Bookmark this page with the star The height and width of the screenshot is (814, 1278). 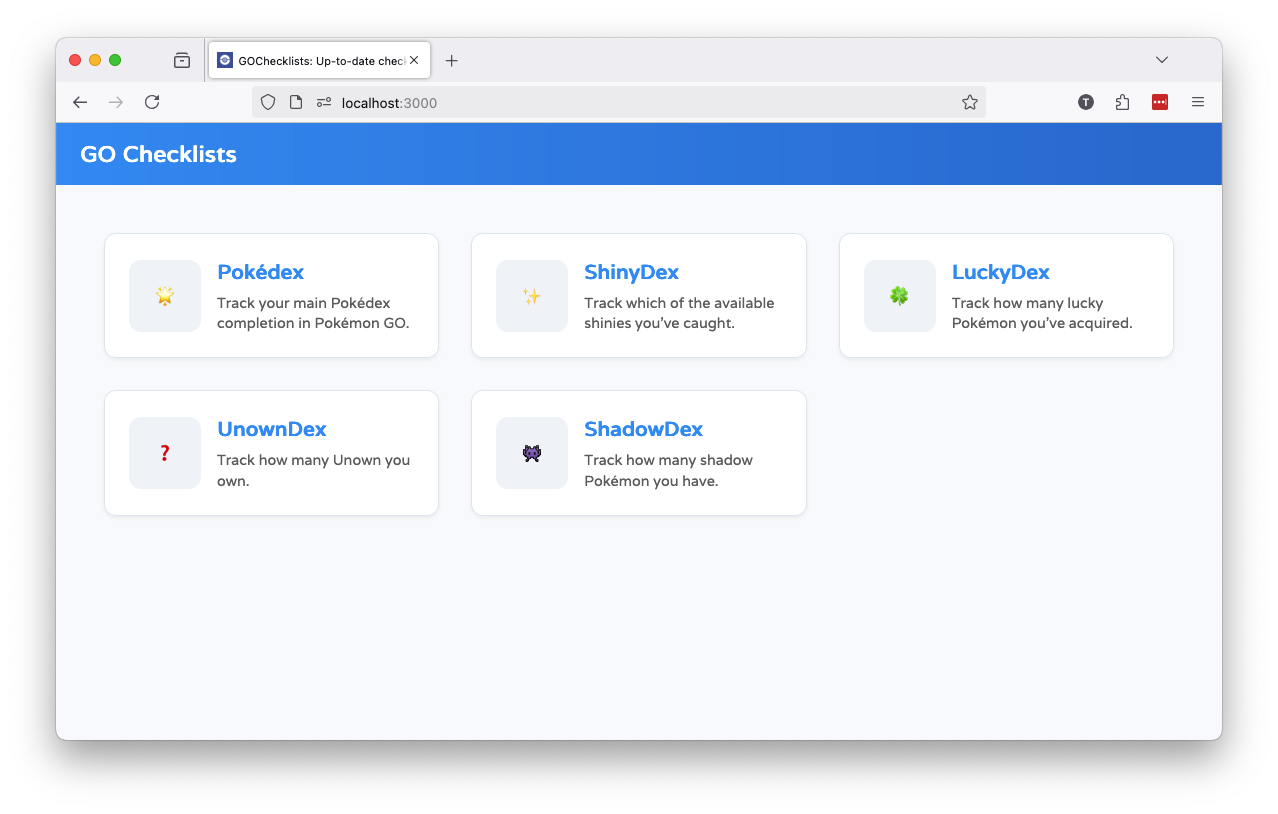pyautogui.click(x=969, y=102)
